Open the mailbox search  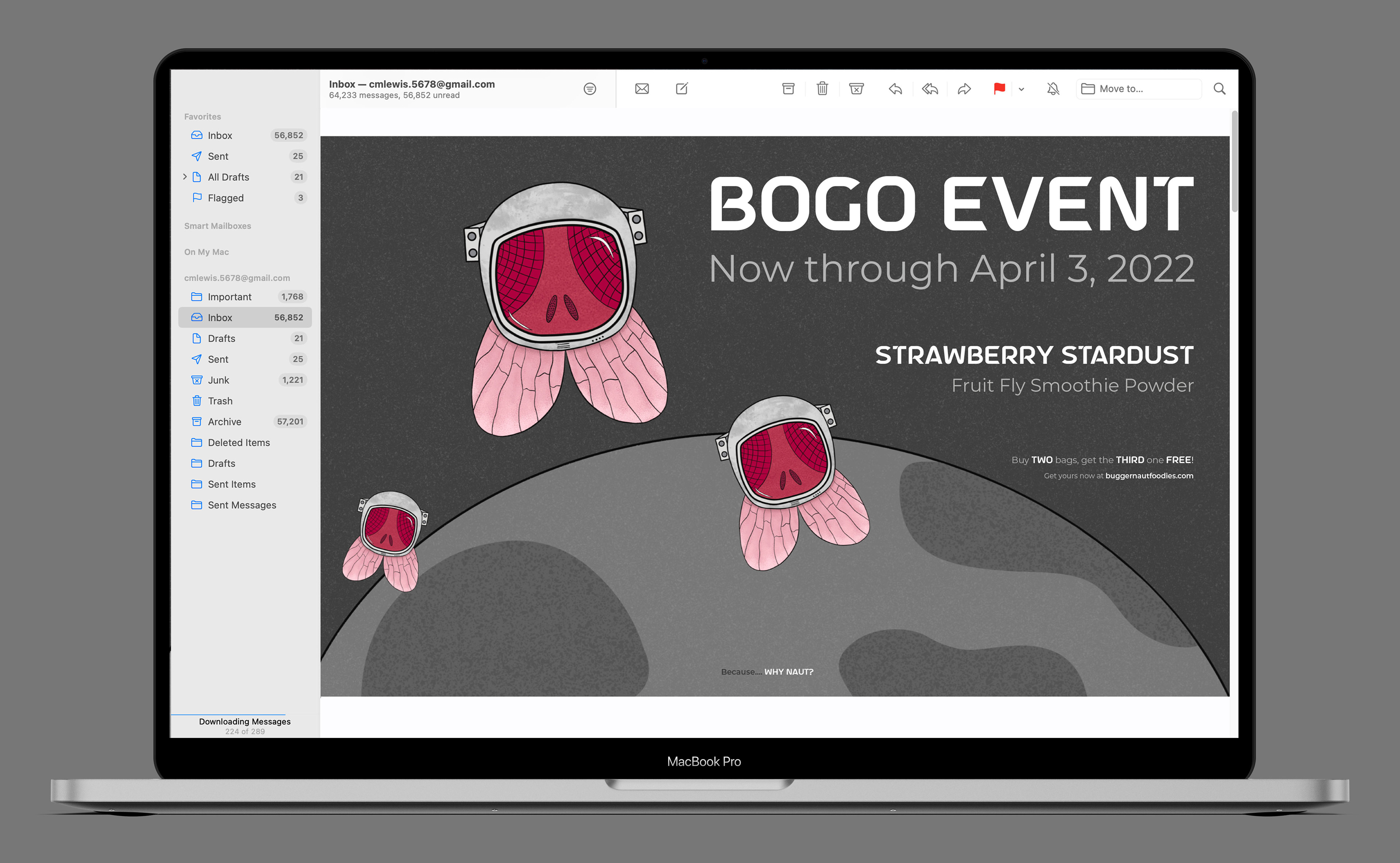coord(1219,89)
